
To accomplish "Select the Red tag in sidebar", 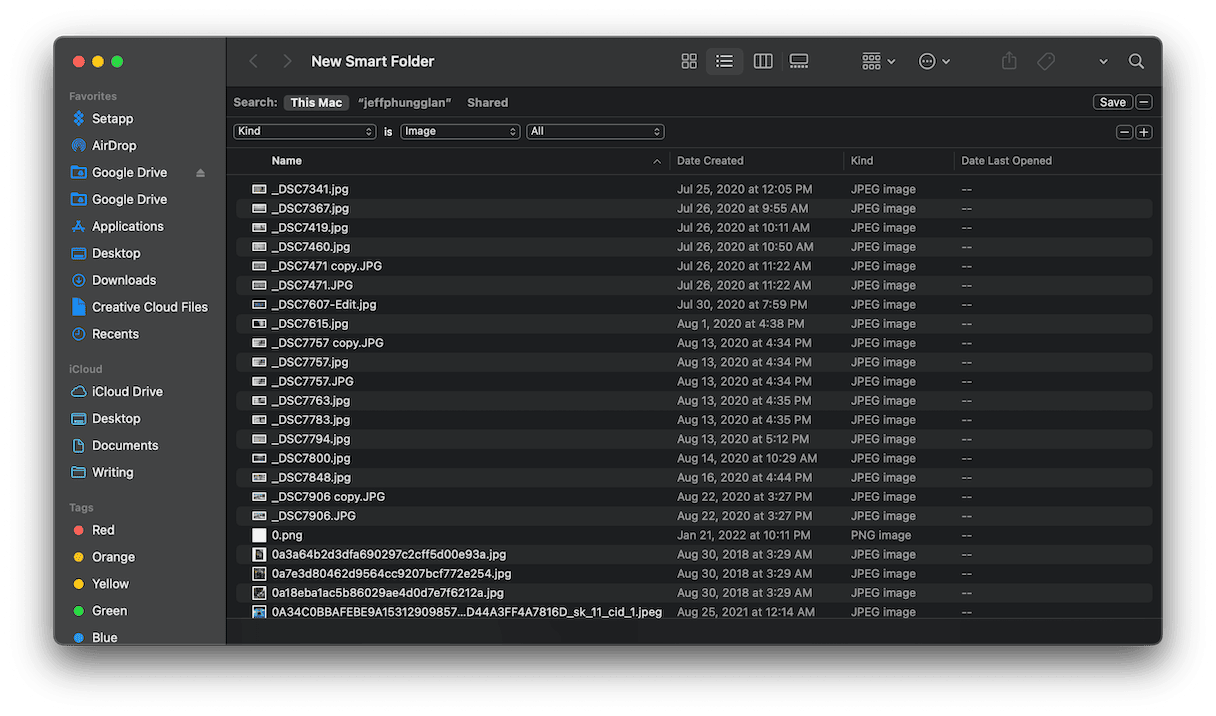I will coord(103,530).
